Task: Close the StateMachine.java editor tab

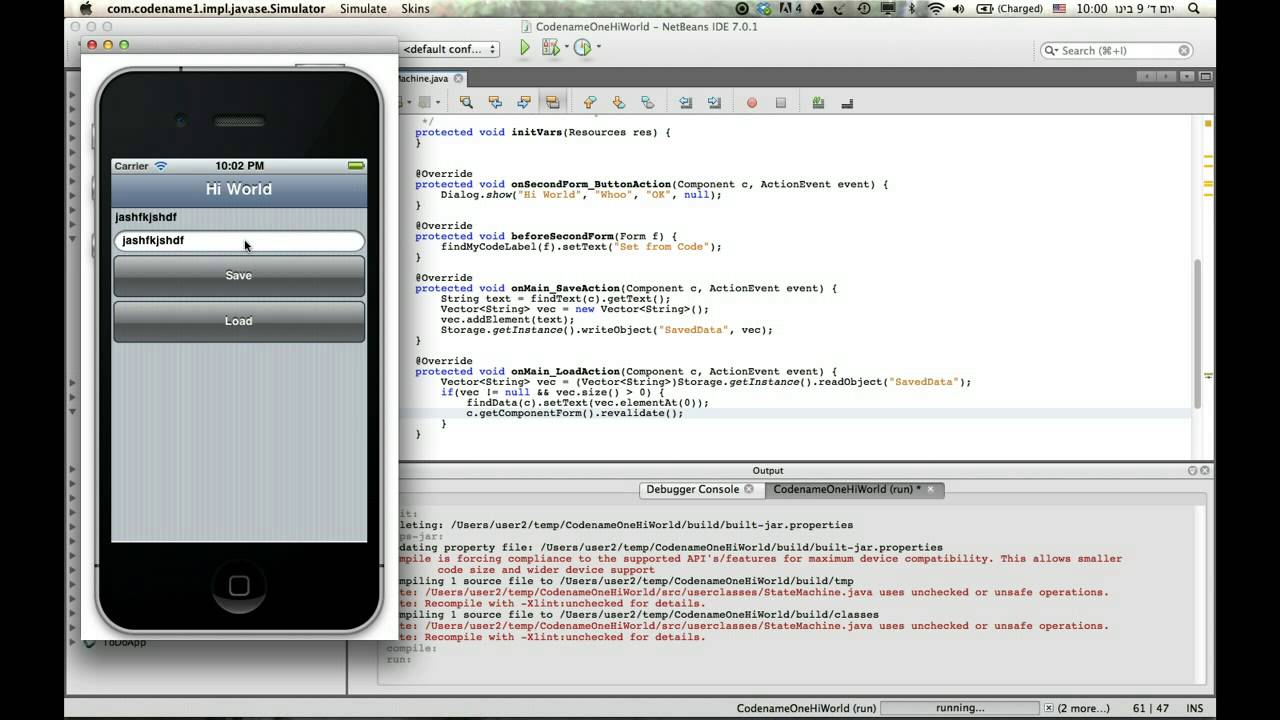Action: click(459, 78)
